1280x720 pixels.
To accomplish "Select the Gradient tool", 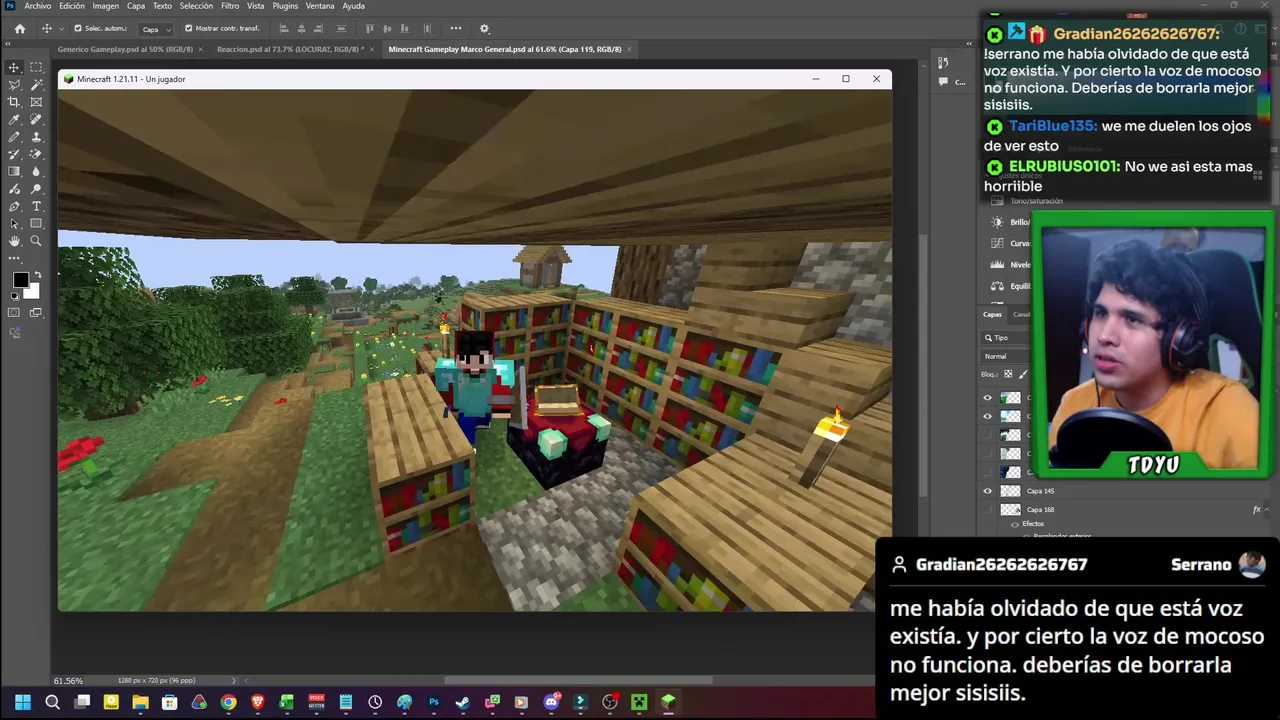I will [x=14, y=171].
